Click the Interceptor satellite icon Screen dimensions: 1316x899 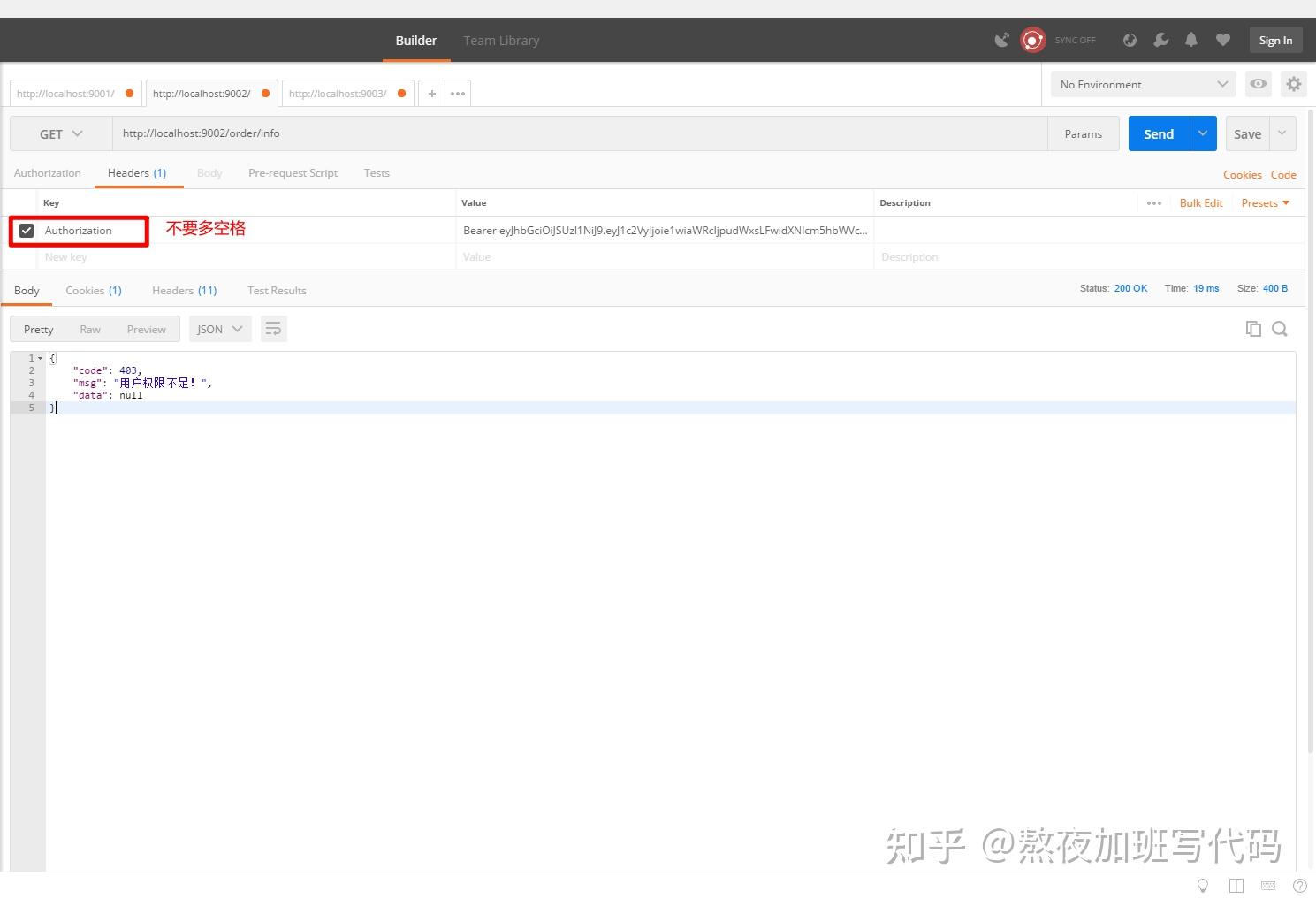pos(1002,40)
